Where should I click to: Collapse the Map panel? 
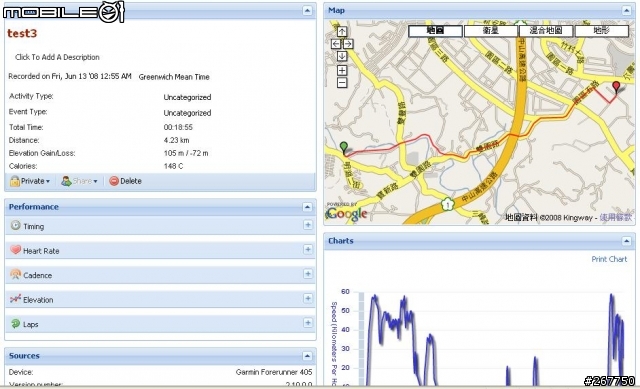coord(627,11)
